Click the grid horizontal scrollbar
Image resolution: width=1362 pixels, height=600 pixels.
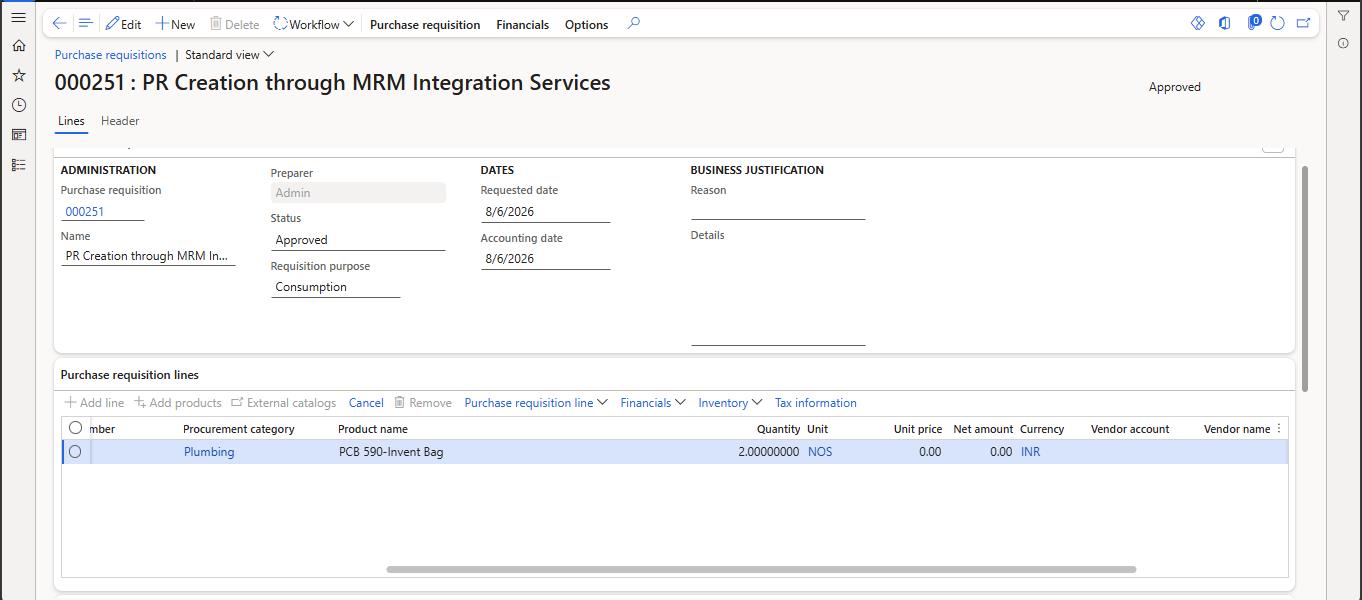[x=761, y=570]
